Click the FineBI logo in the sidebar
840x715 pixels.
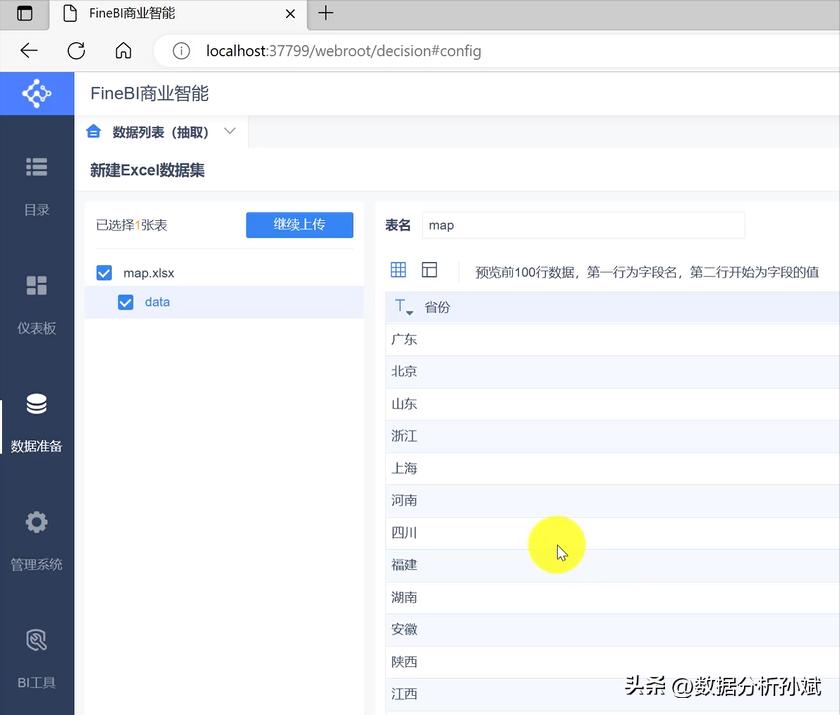[36, 93]
